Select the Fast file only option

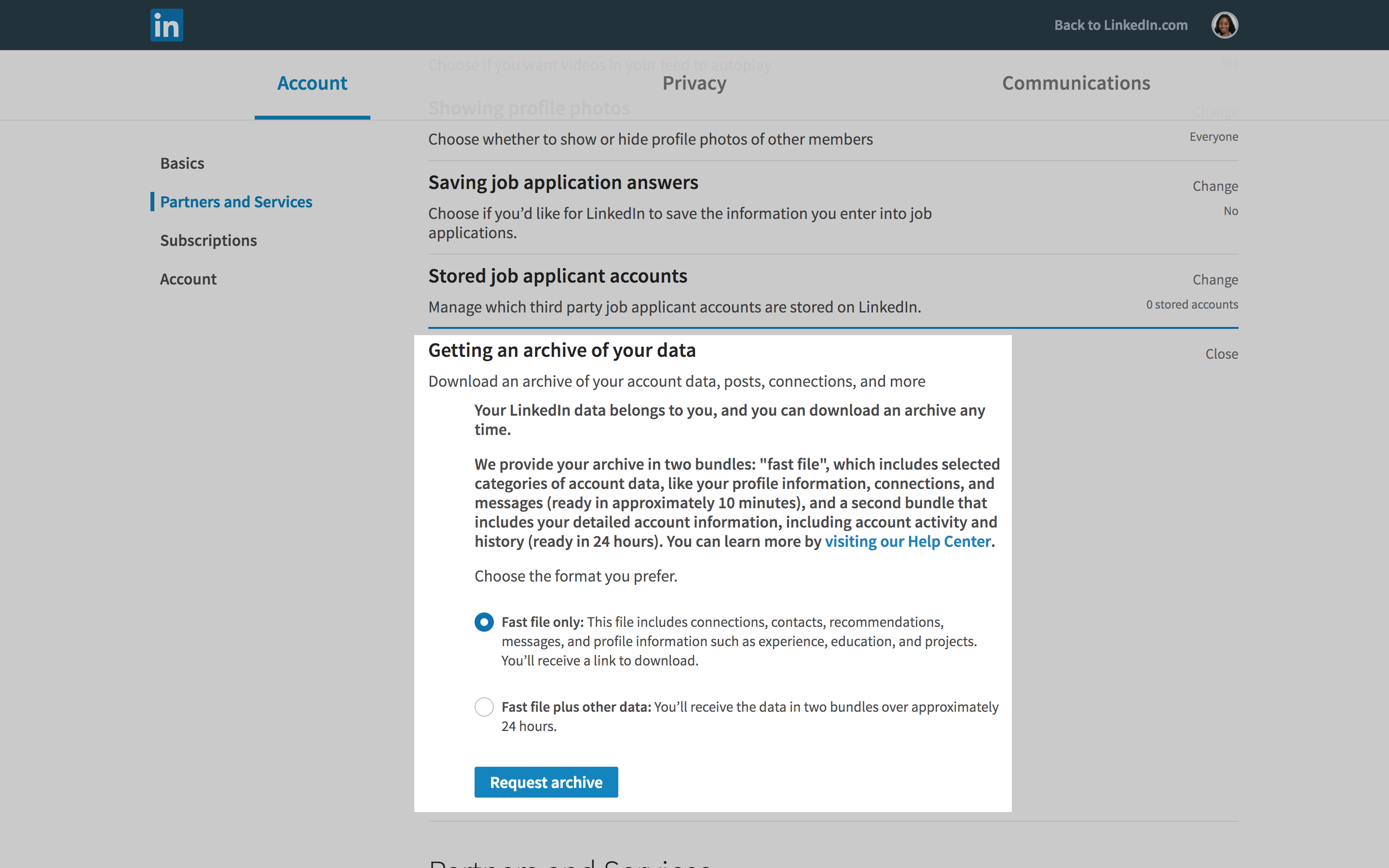click(484, 622)
